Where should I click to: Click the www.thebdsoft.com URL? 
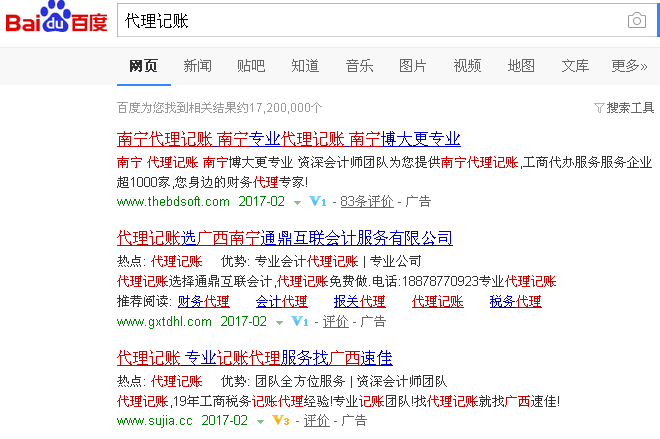click(x=173, y=202)
